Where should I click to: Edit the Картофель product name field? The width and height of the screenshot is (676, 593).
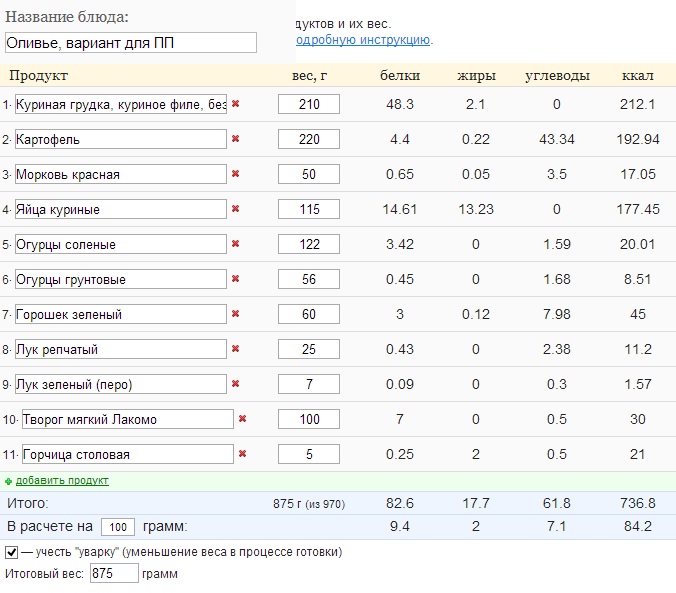(x=121, y=139)
